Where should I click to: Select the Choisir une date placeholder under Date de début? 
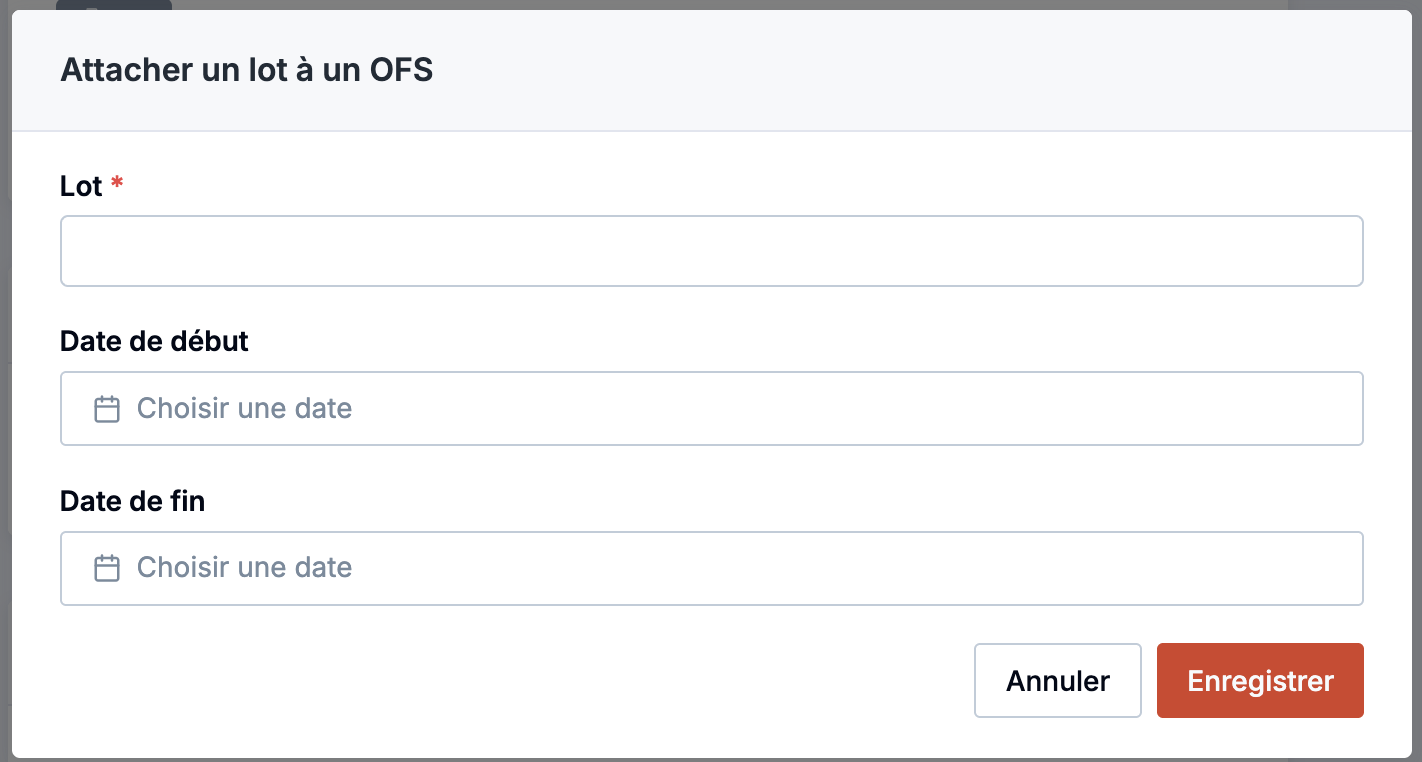(244, 409)
